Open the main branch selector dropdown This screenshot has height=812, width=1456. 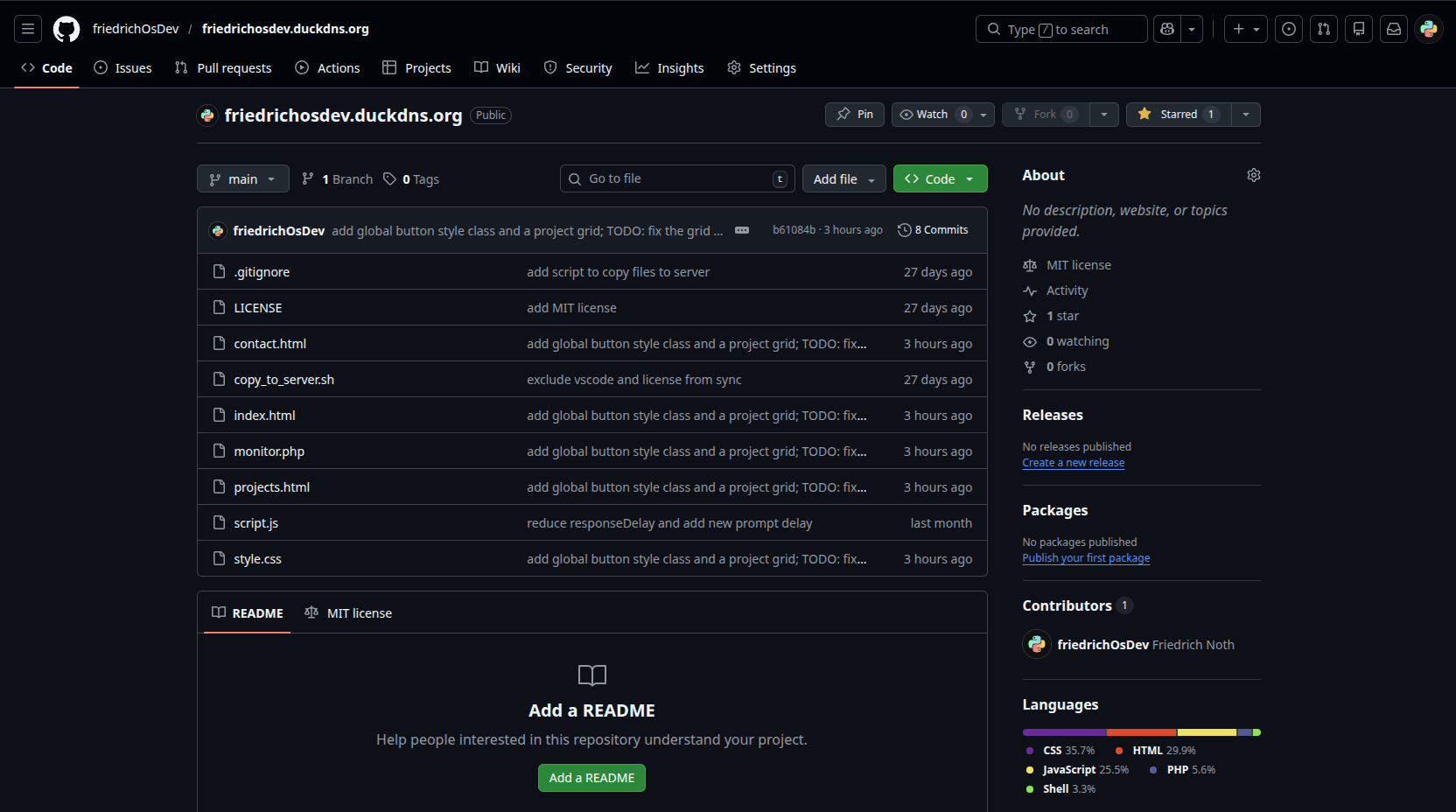pyautogui.click(x=243, y=179)
